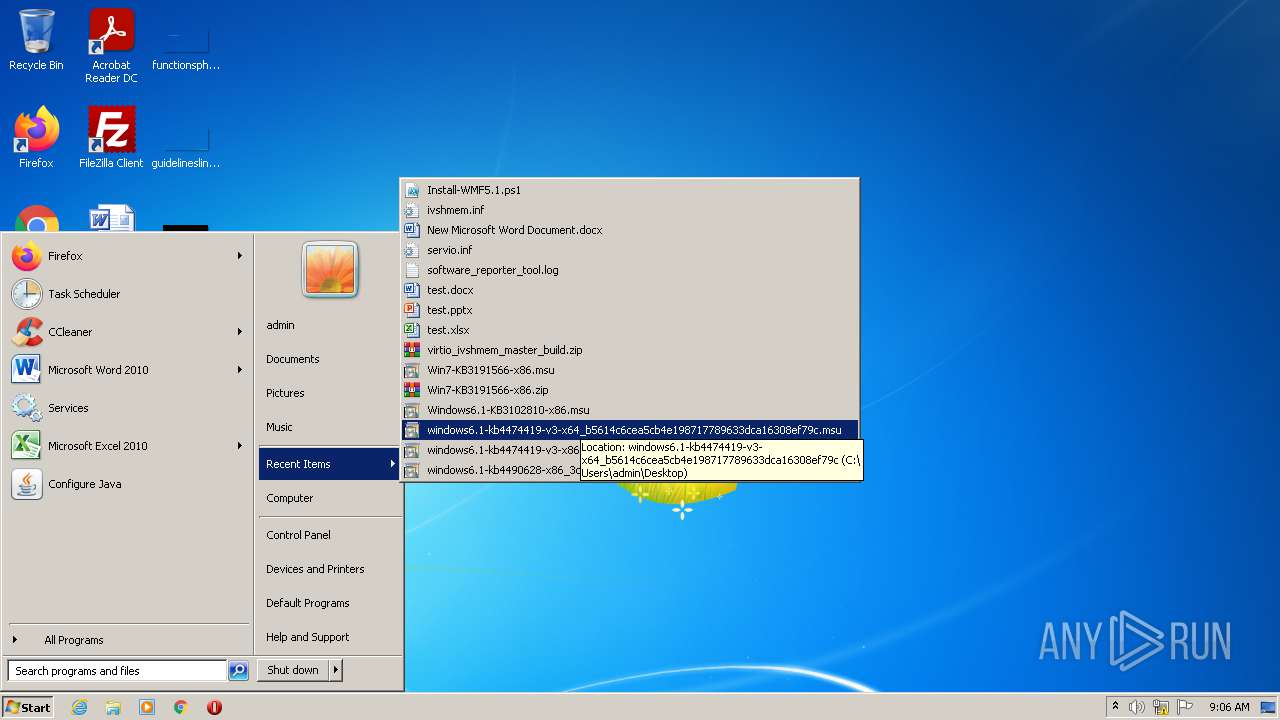Viewport: 1280px width, 720px height.
Task: Click the Shut down button
Action: click(293, 670)
